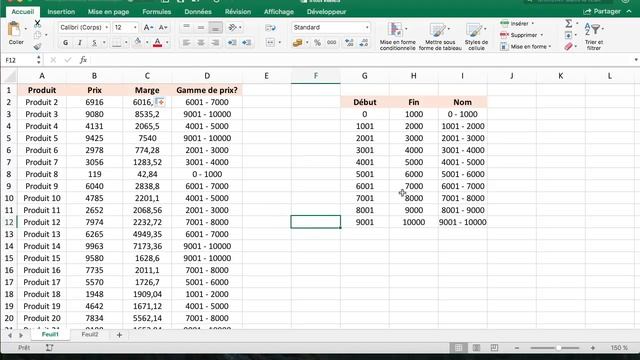
Task: Toggle wrap text
Action: (270, 27)
